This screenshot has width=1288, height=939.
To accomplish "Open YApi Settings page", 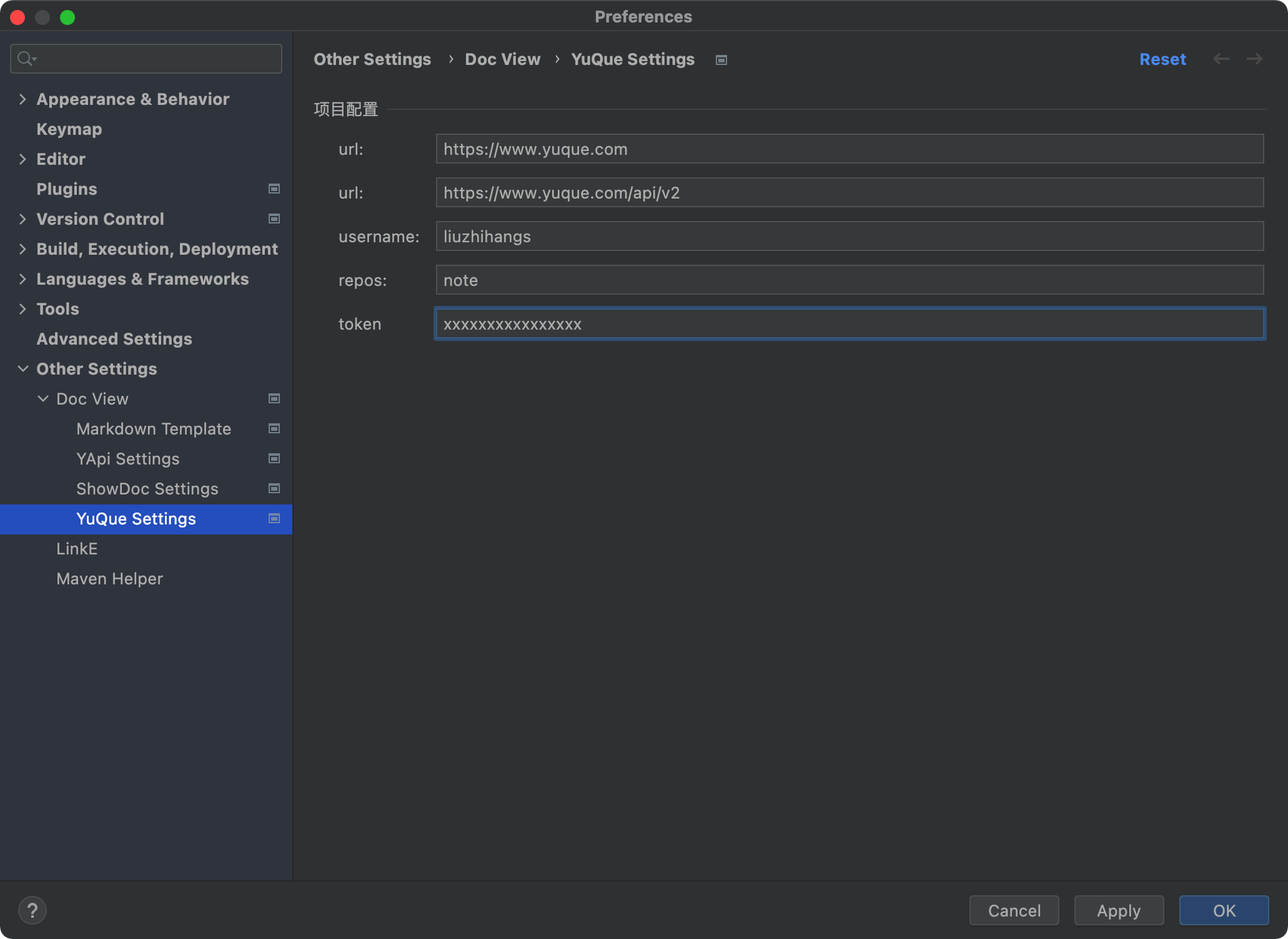I will click(127, 458).
